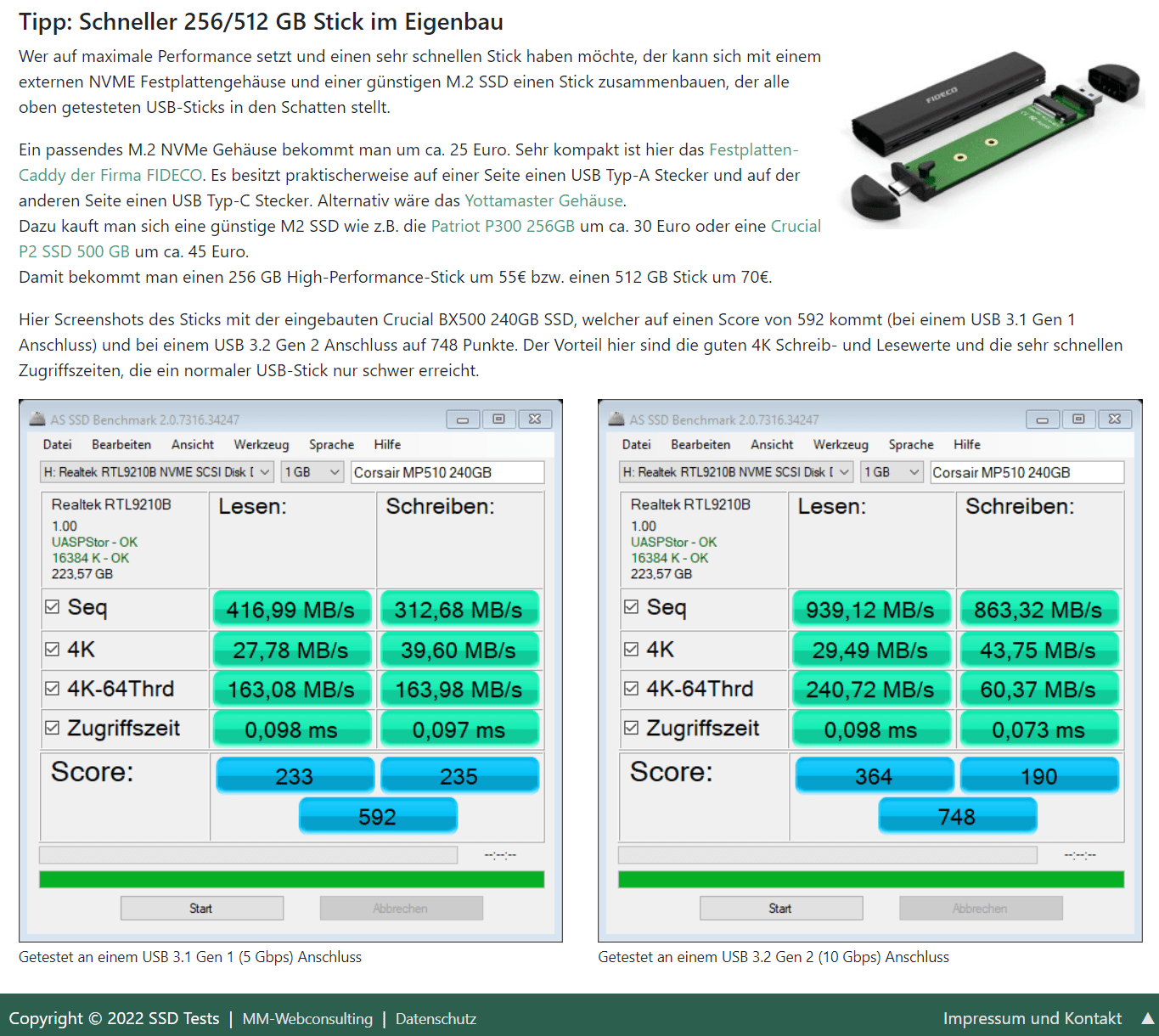Image resolution: width=1159 pixels, height=1036 pixels.
Task: Click green progress bar in right window
Action: coord(871,879)
